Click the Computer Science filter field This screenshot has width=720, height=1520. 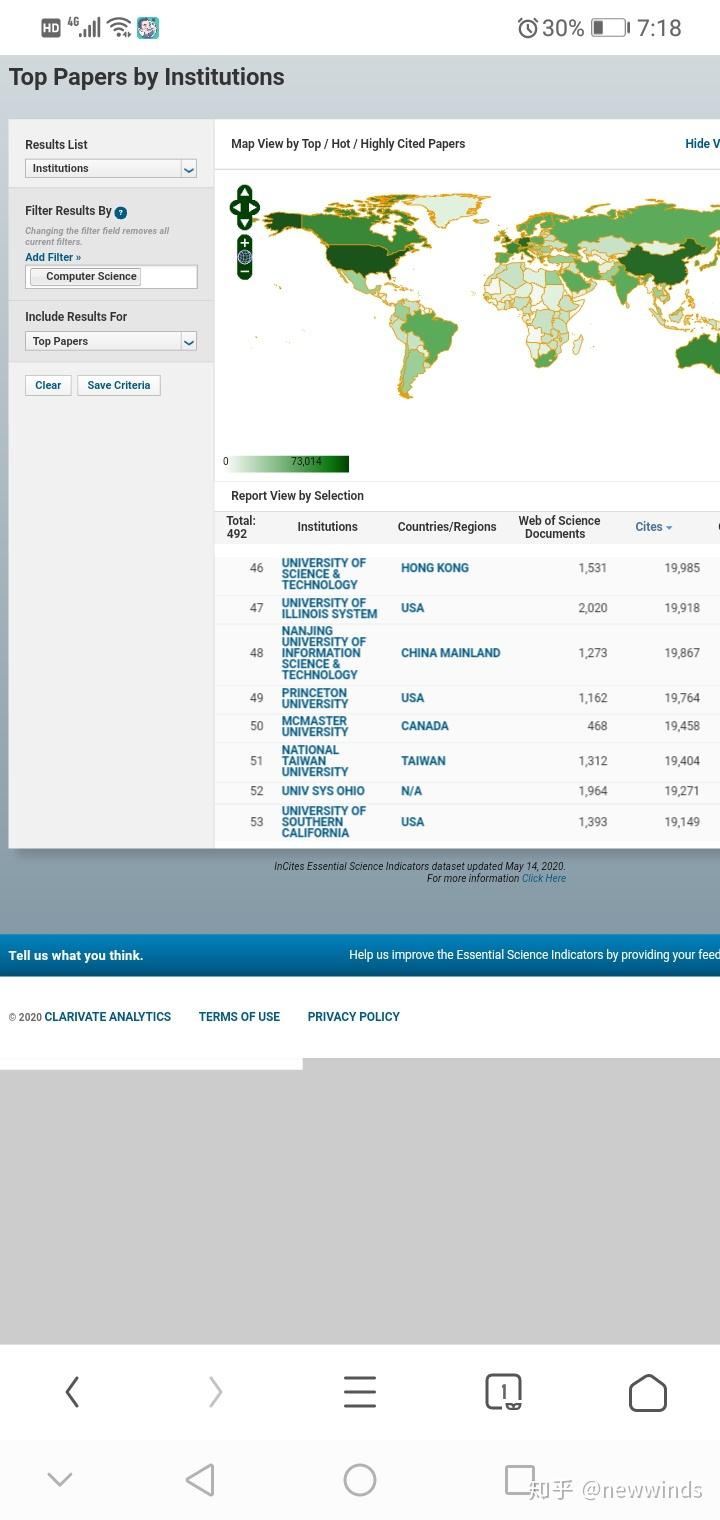pyautogui.click(x=111, y=277)
